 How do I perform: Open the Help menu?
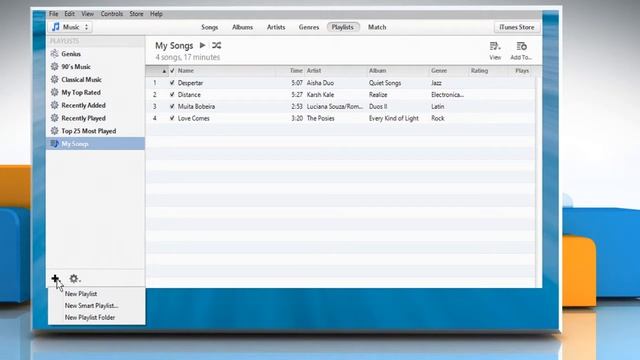(x=156, y=14)
